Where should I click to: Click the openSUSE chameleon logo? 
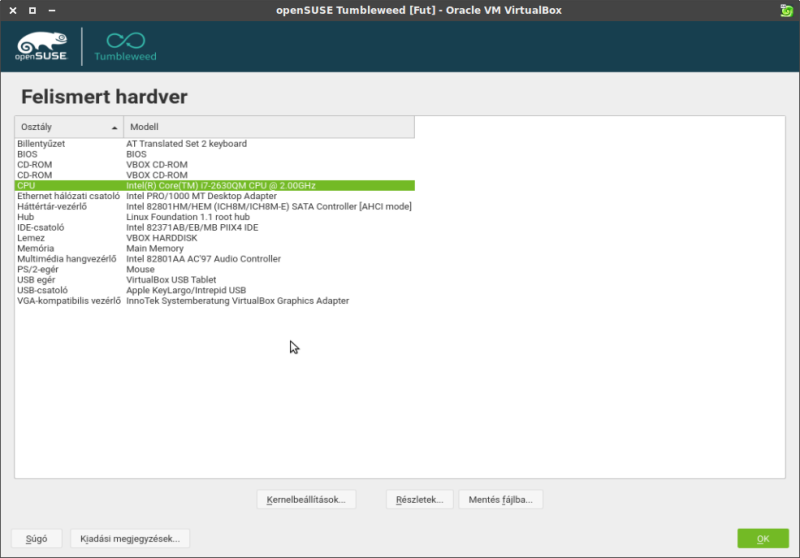41,46
